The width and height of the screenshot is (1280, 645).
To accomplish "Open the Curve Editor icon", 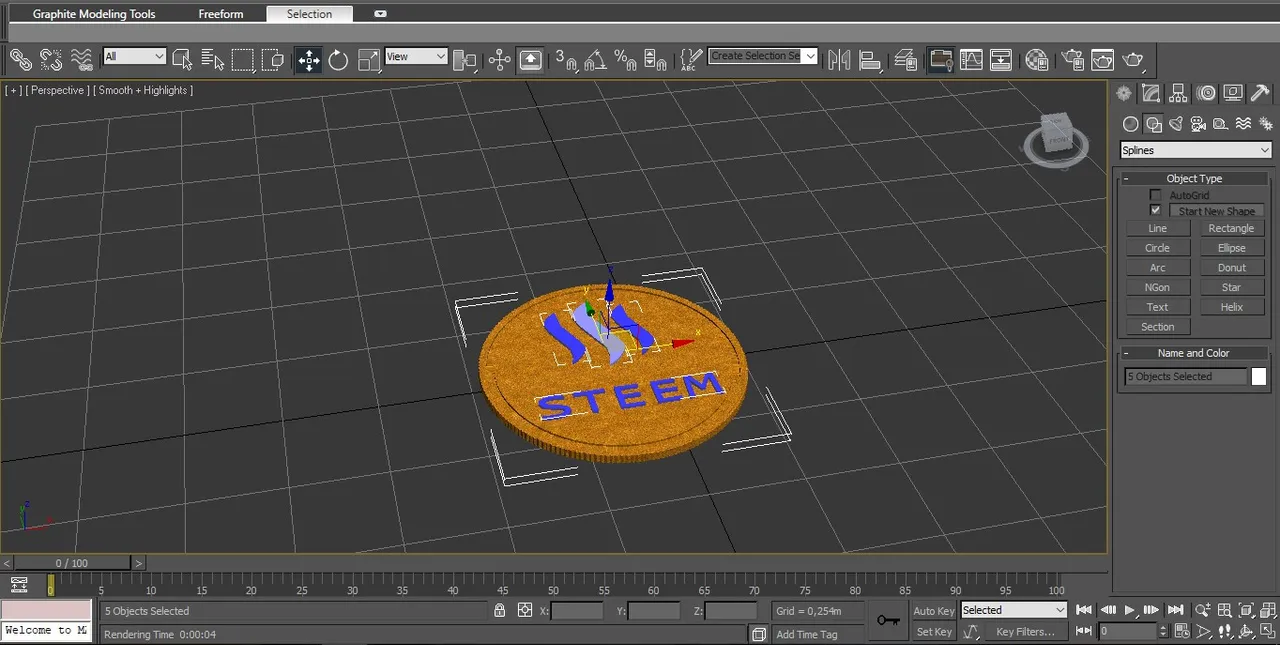I will pyautogui.click(x=971, y=60).
